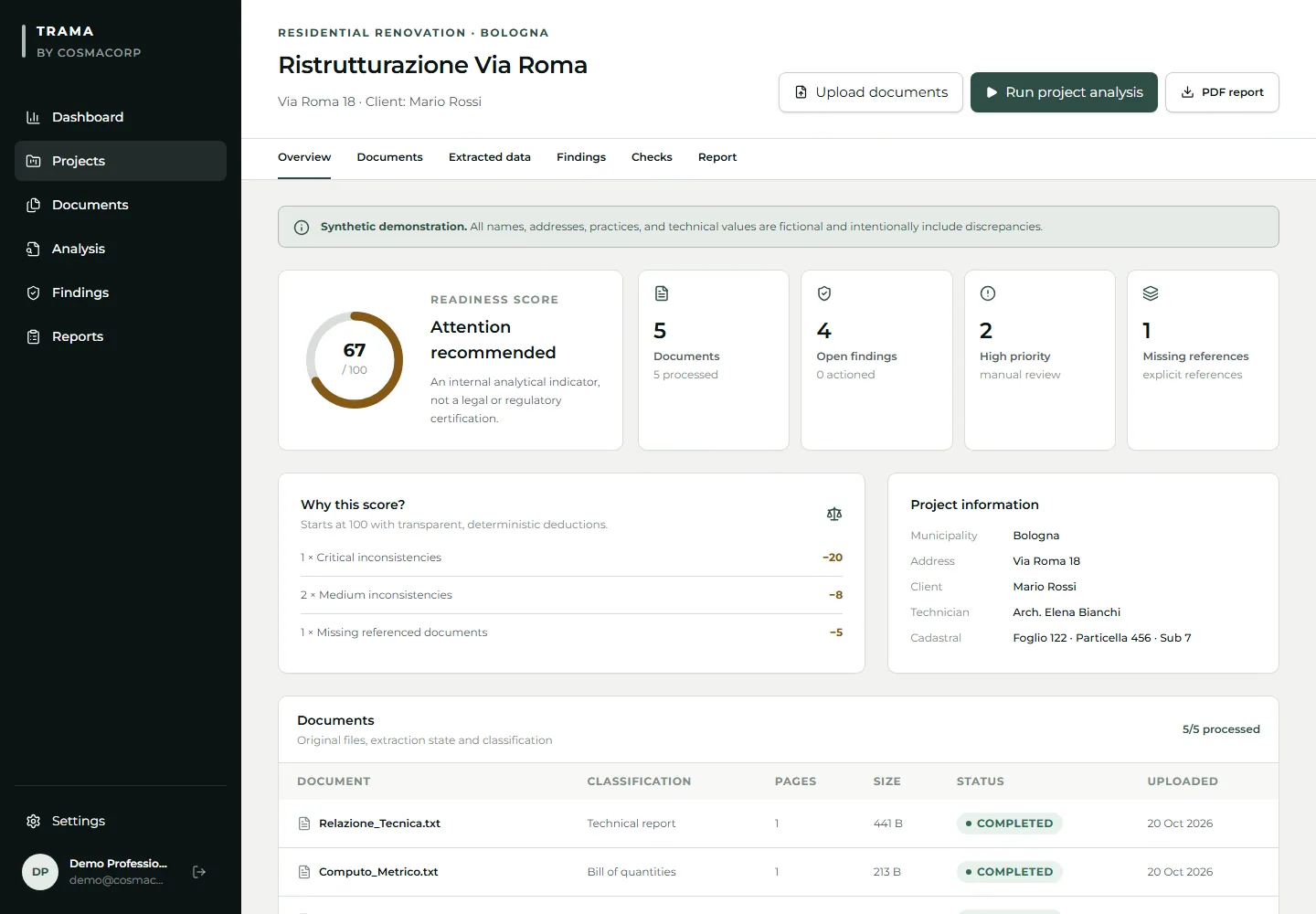Click the Projects folder icon in sidebar

[34, 161]
